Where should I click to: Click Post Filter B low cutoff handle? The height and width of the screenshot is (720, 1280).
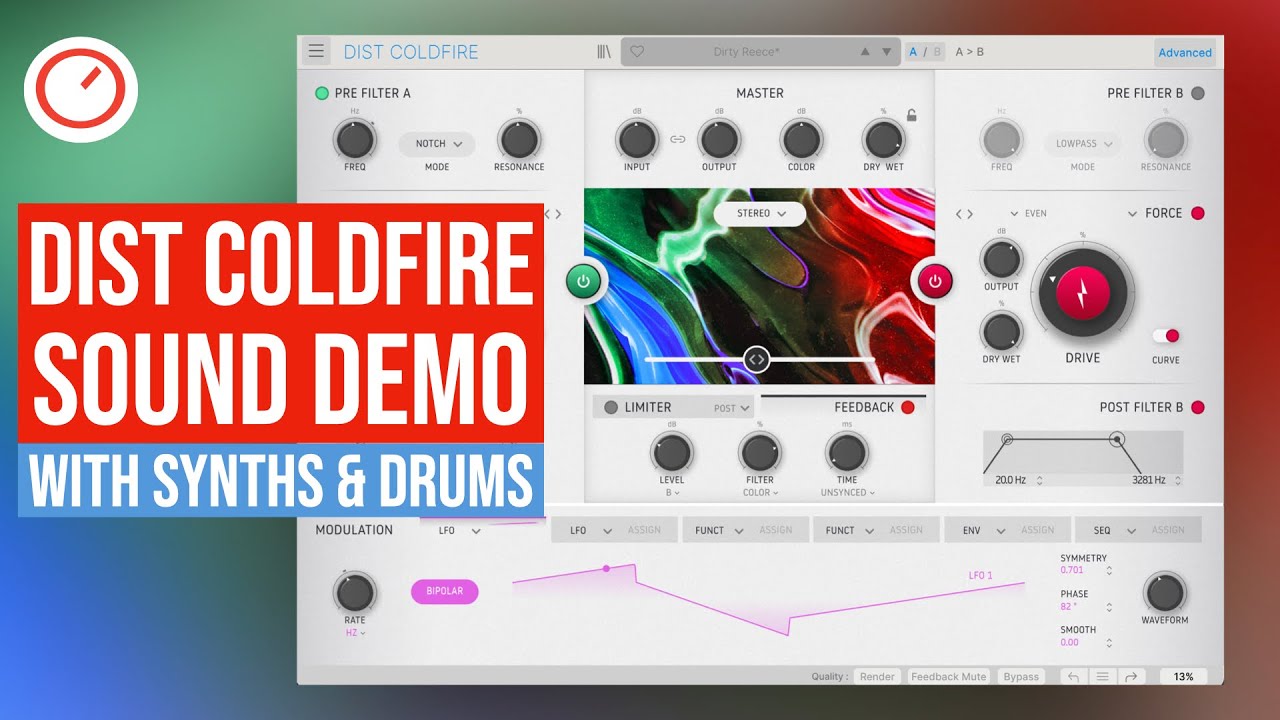coord(1006,438)
